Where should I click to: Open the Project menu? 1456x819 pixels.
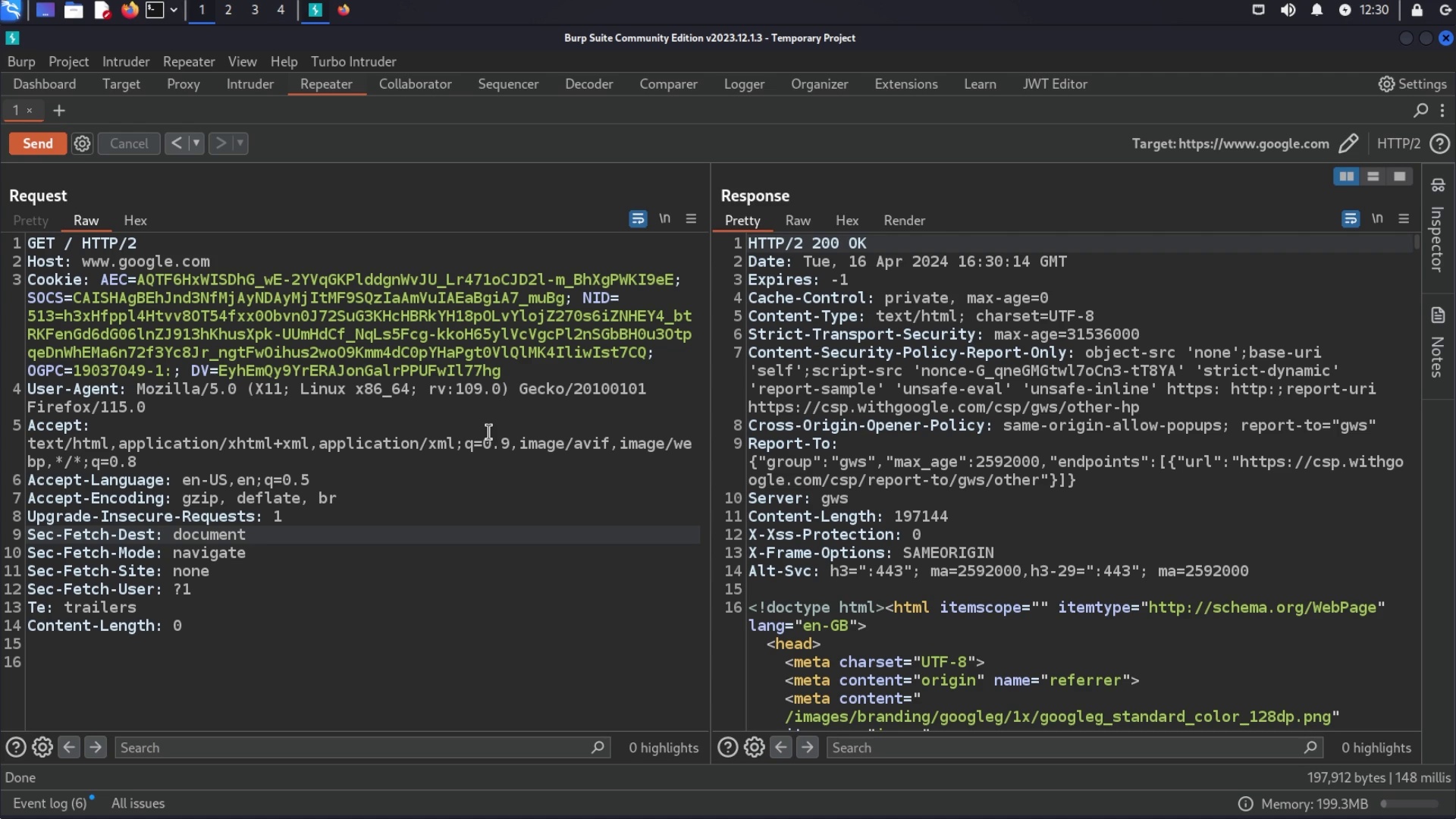(68, 61)
